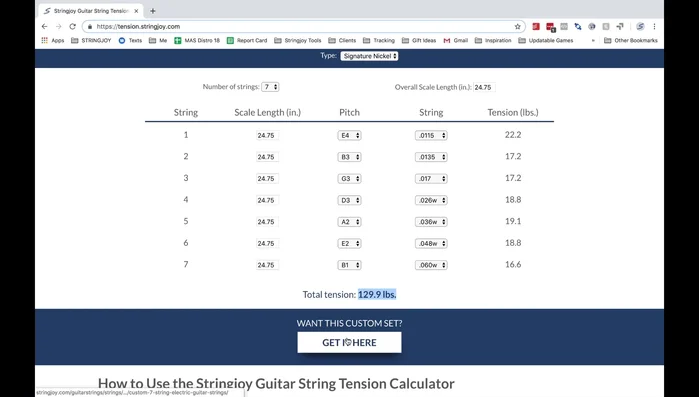
Task: Click the Stringjoy S extension icon
Action: [x=640, y=27]
